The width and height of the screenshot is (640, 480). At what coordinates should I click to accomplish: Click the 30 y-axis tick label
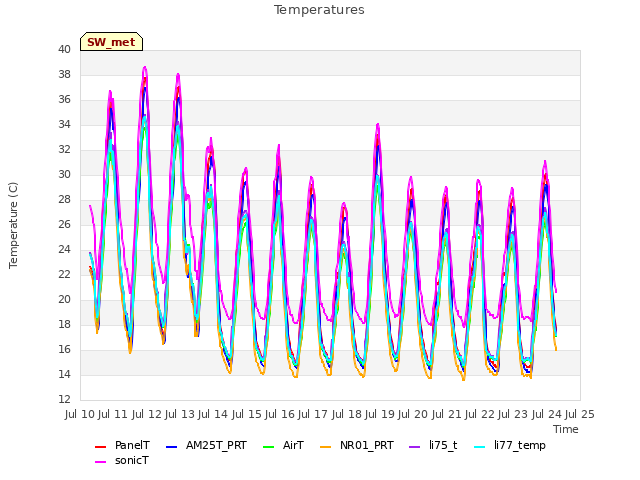click(x=64, y=174)
